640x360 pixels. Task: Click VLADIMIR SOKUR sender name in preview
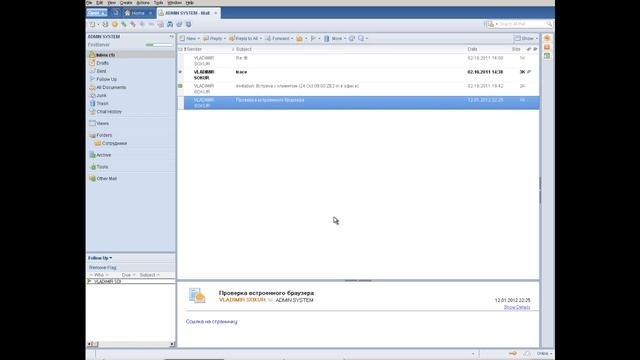tap(242, 300)
